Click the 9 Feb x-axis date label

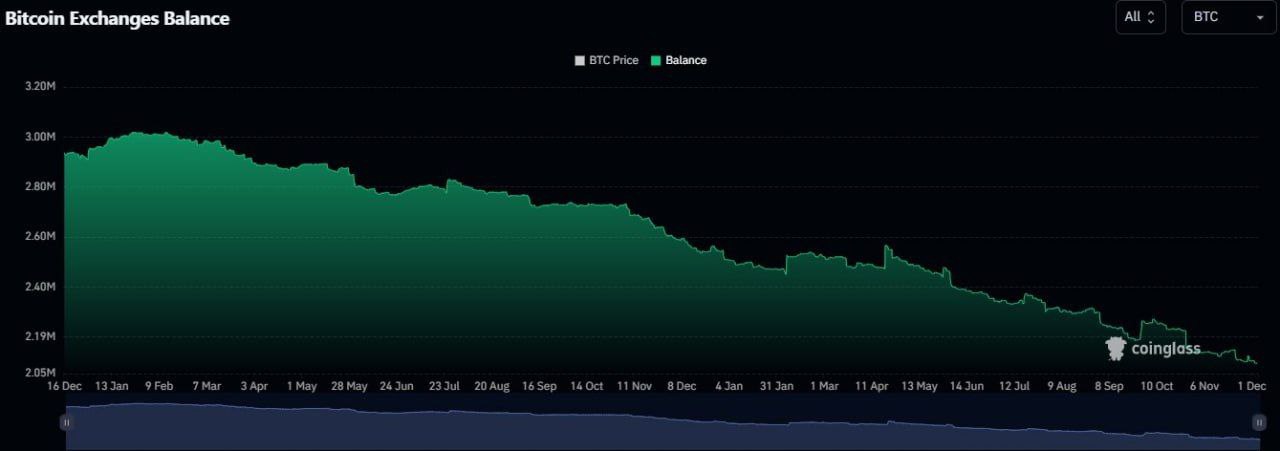pos(160,385)
